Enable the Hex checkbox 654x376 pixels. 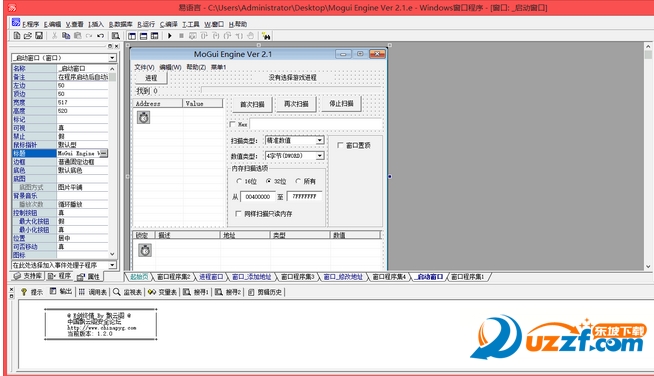click(x=233, y=124)
